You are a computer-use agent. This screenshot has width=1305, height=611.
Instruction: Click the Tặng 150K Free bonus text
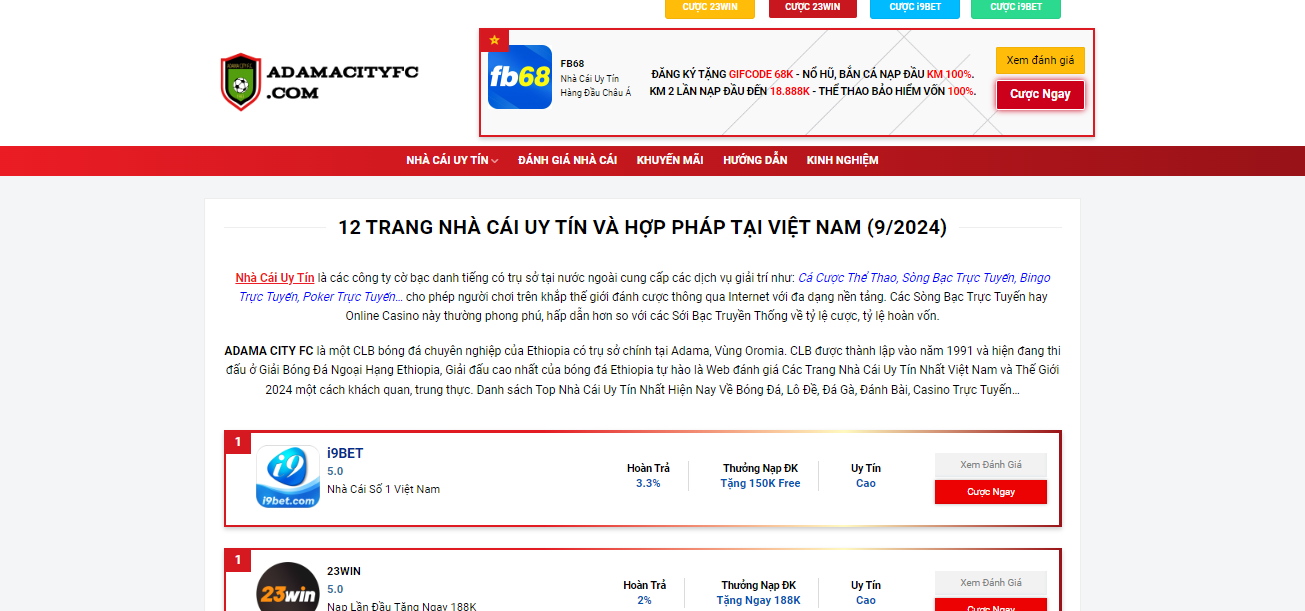(x=760, y=483)
